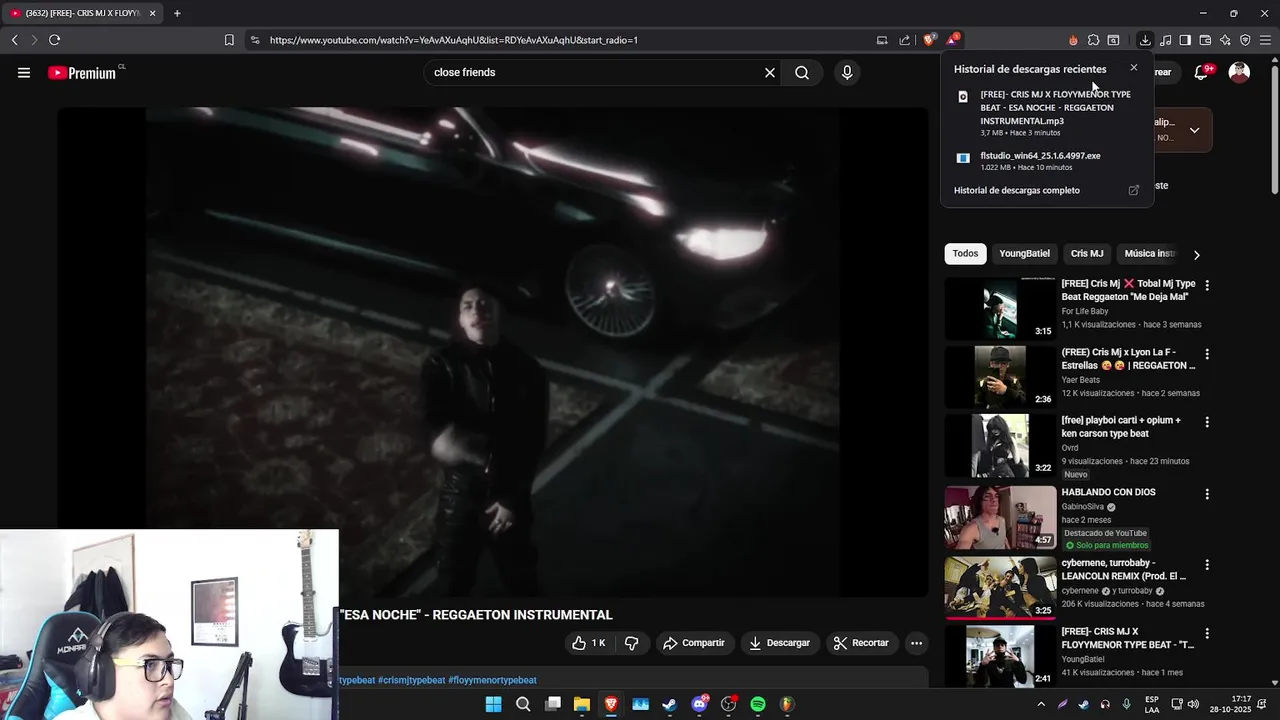Expand the playlist panel chevron
Image resolution: width=1280 pixels, height=720 pixels.
(1194, 130)
